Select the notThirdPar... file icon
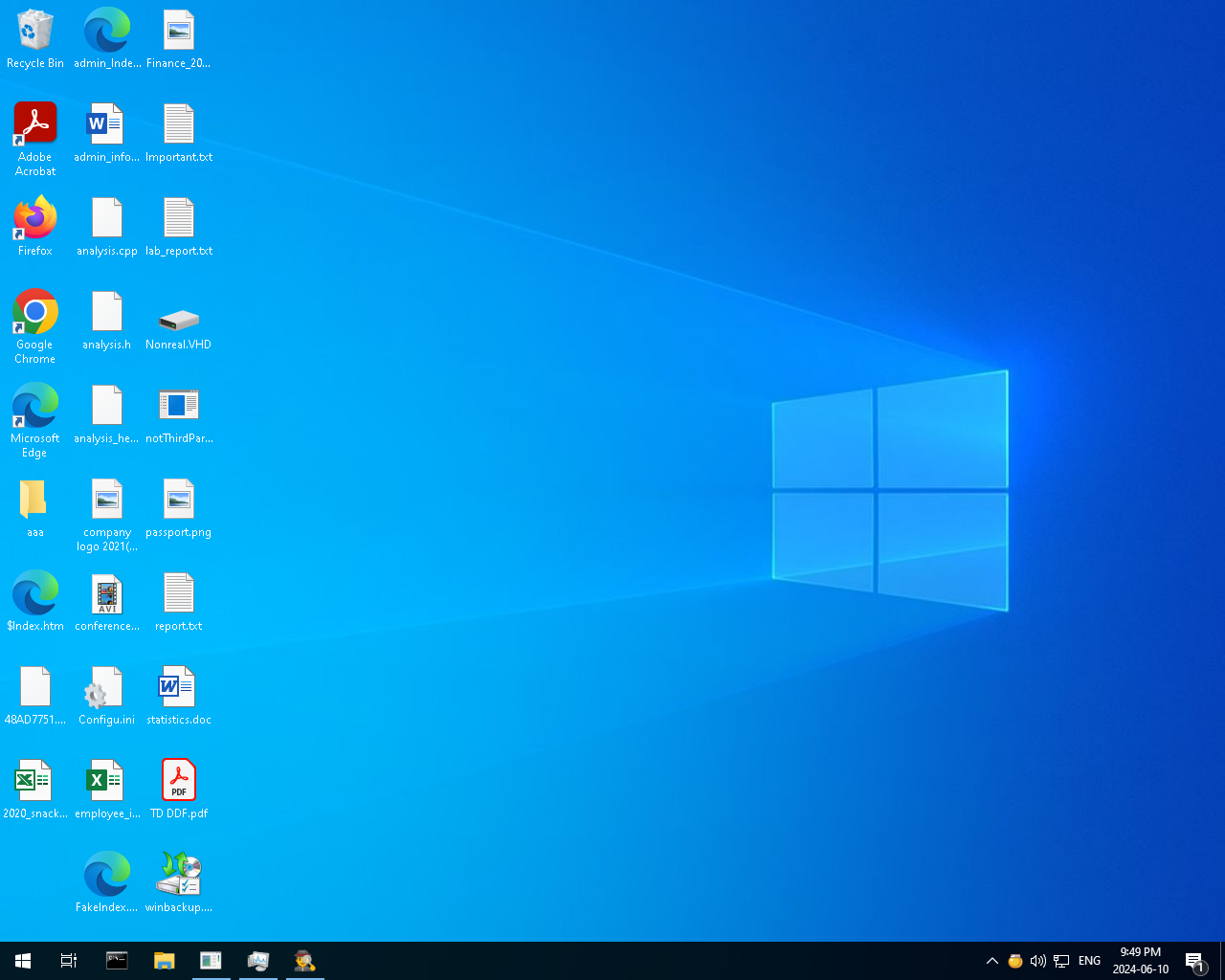 179,414
